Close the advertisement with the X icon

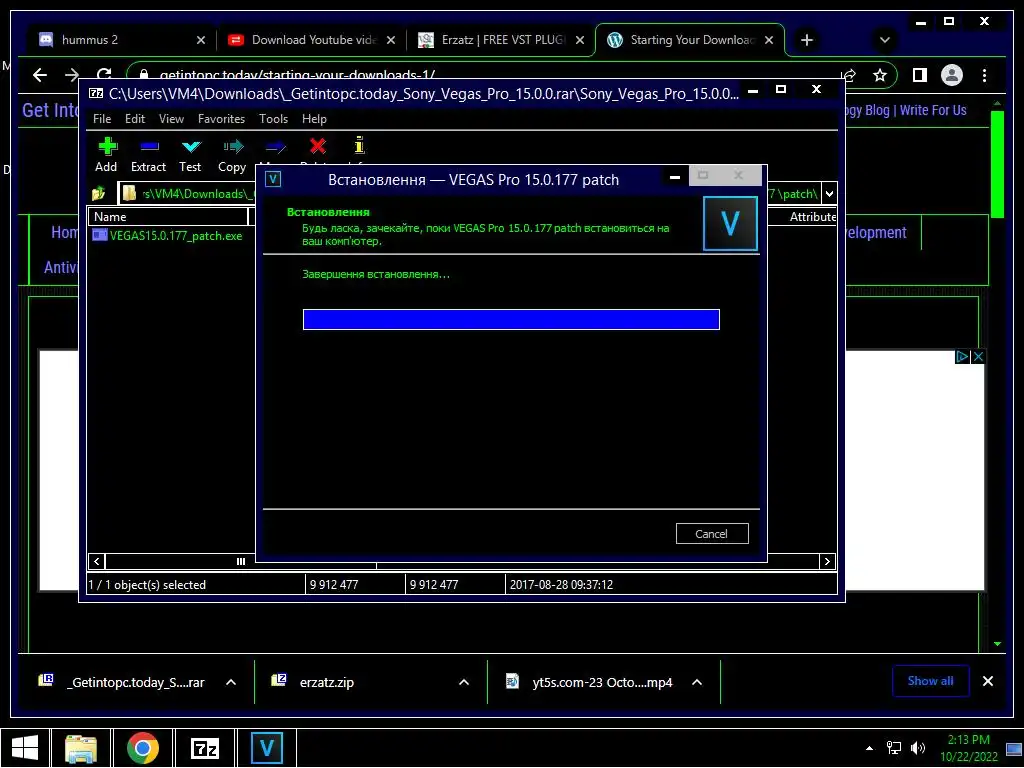click(x=978, y=357)
